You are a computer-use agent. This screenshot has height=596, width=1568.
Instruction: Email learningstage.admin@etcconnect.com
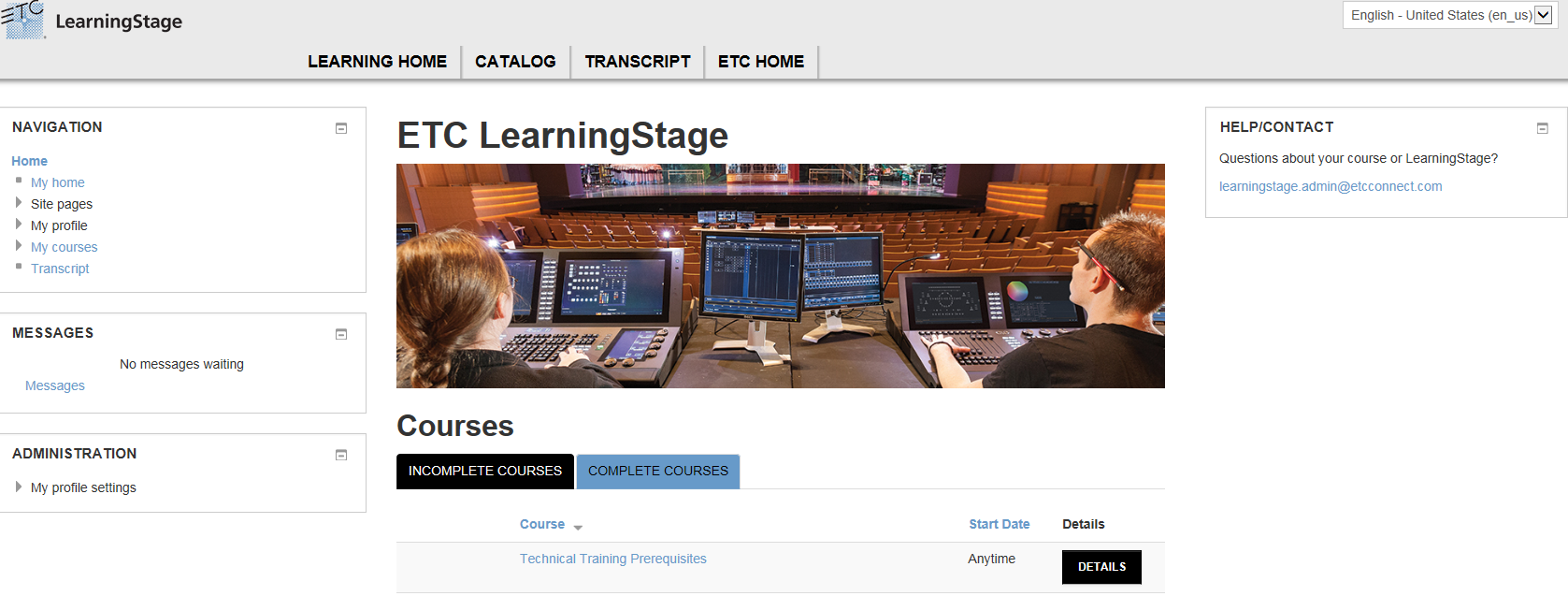pyautogui.click(x=1331, y=186)
